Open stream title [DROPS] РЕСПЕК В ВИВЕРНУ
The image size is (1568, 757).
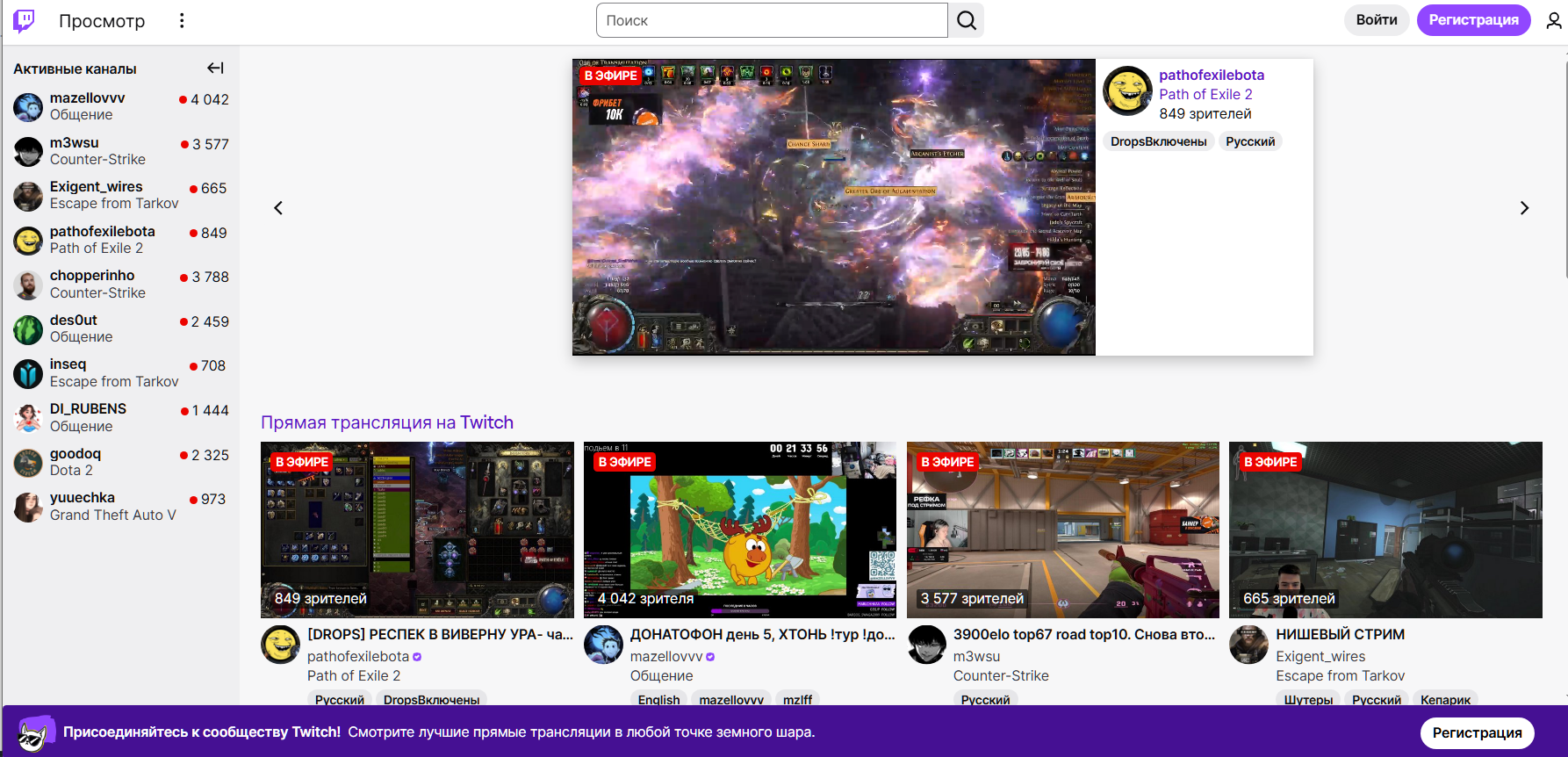[x=440, y=634]
